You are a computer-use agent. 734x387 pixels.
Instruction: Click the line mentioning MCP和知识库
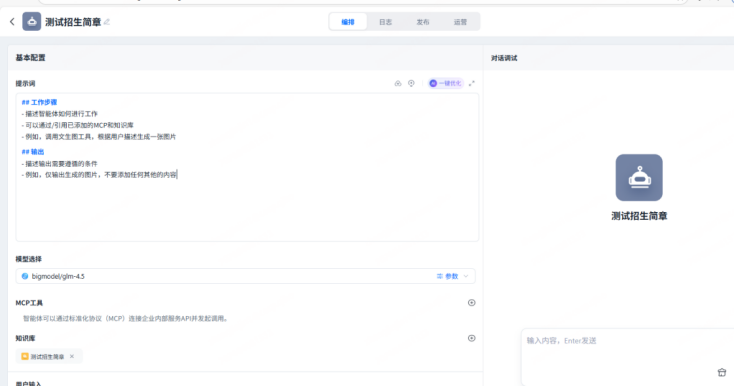click(x=78, y=125)
